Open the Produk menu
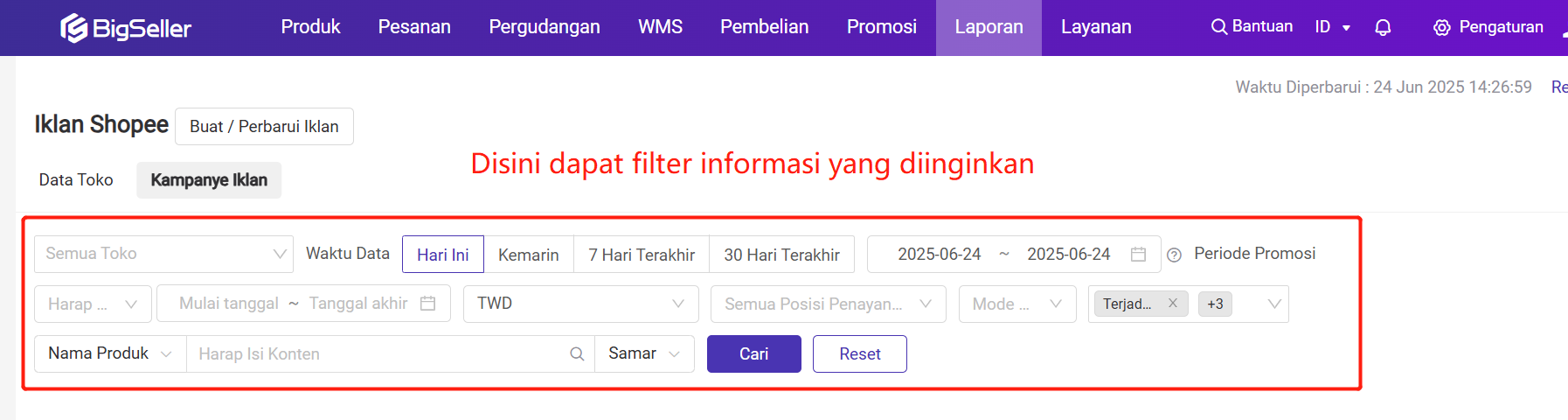The width and height of the screenshot is (1568, 420). click(x=310, y=27)
